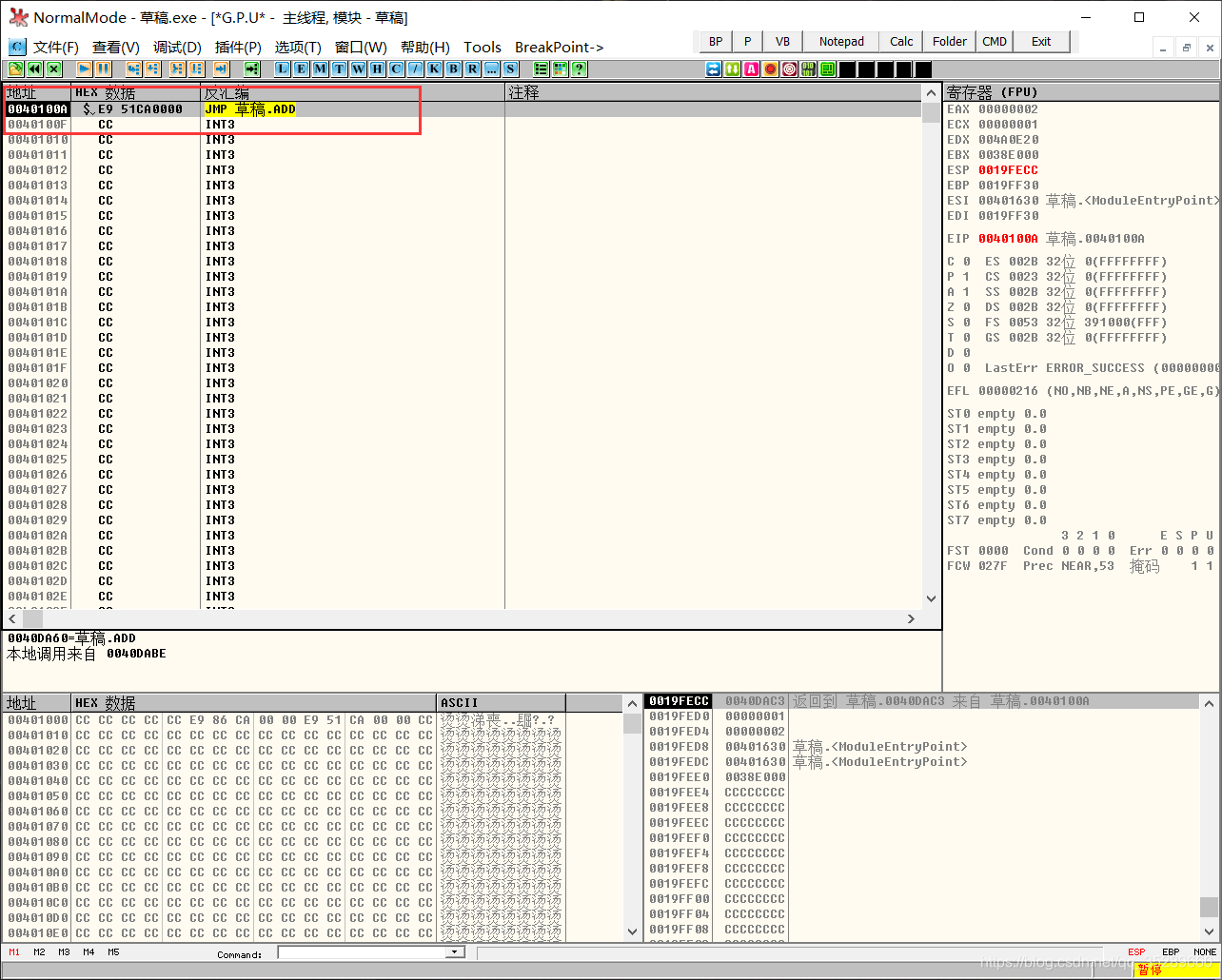Open the Log window with the L icon
Screen dimensions: 1222x980
coord(283,69)
